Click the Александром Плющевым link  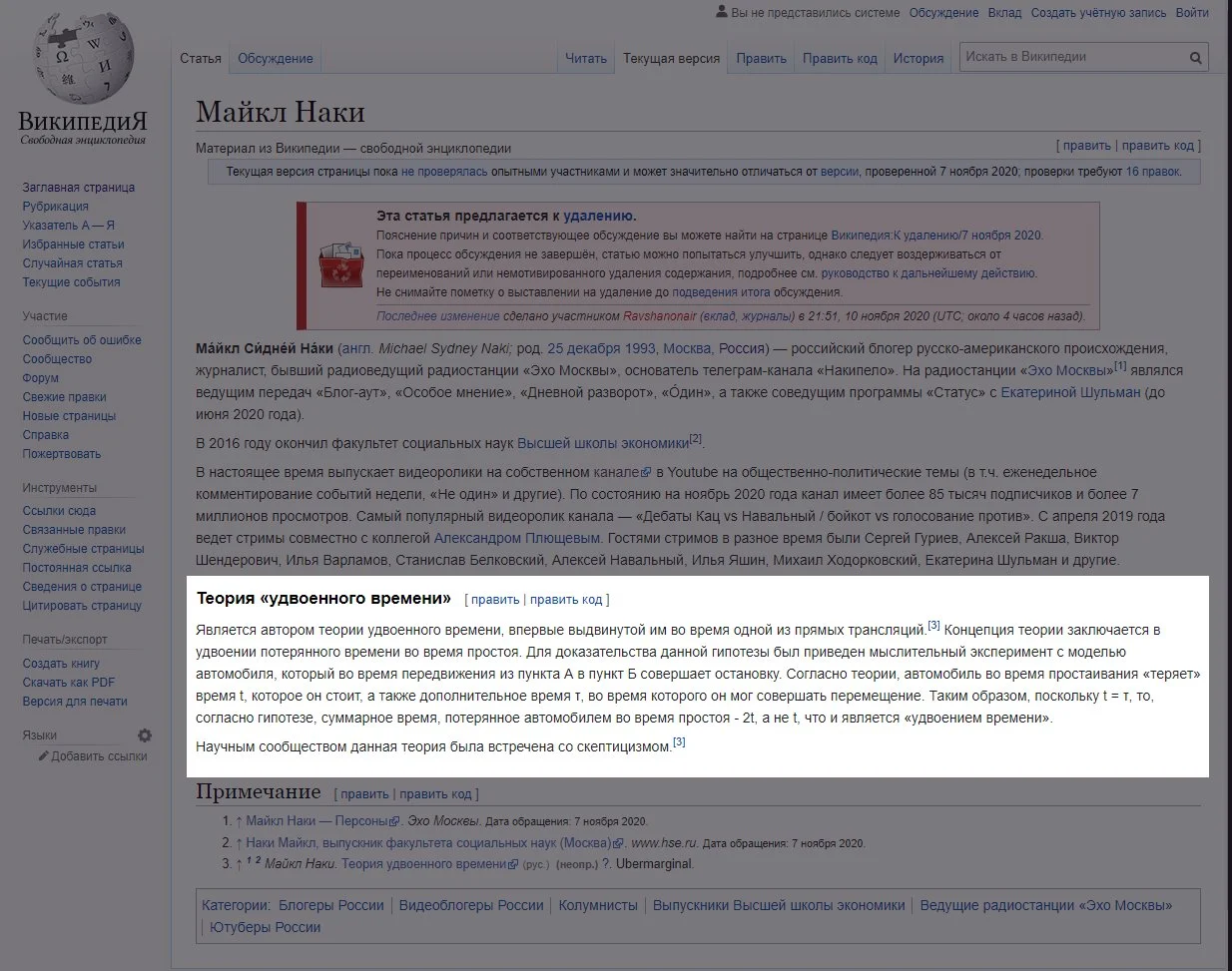517,539
